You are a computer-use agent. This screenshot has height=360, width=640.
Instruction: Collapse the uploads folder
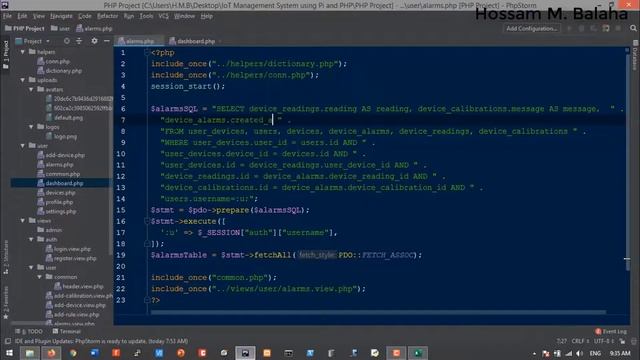(x=23, y=80)
